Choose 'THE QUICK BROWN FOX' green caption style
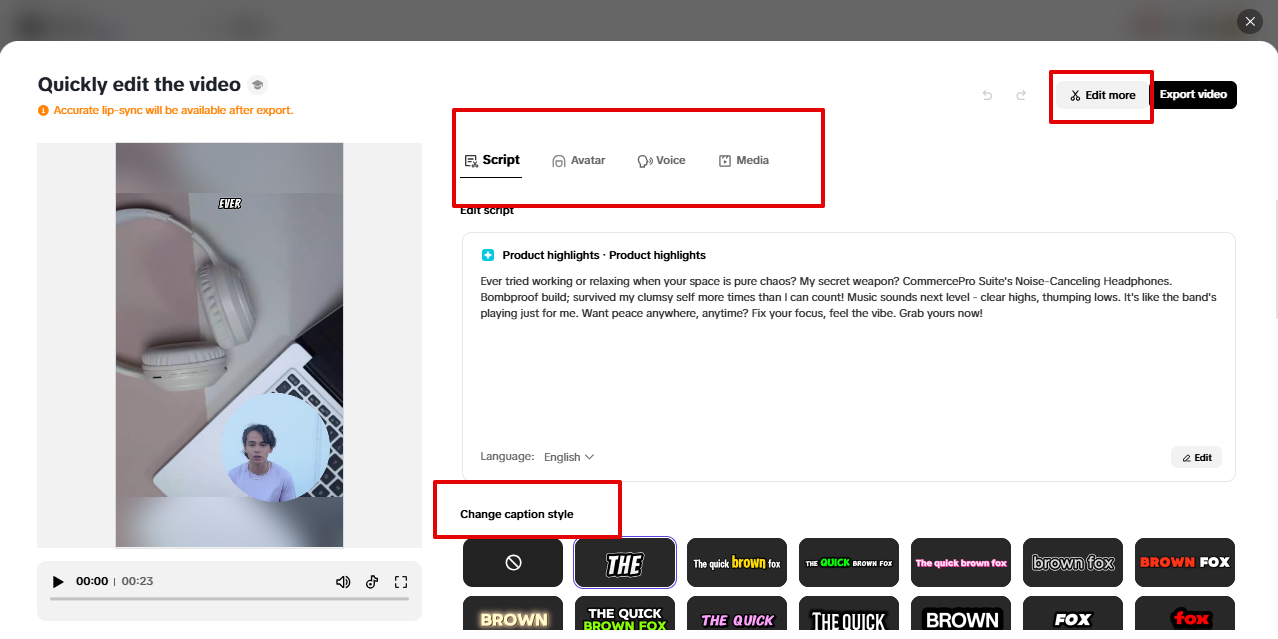This screenshot has height=639, width=1278. click(625, 614)
